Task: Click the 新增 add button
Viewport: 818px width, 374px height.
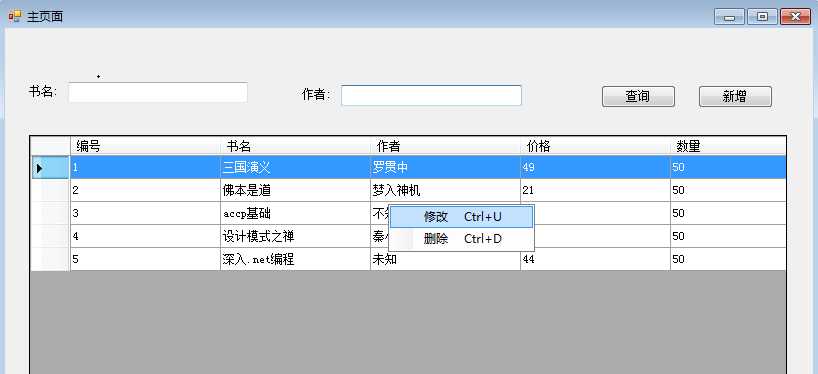Action: 735,96
